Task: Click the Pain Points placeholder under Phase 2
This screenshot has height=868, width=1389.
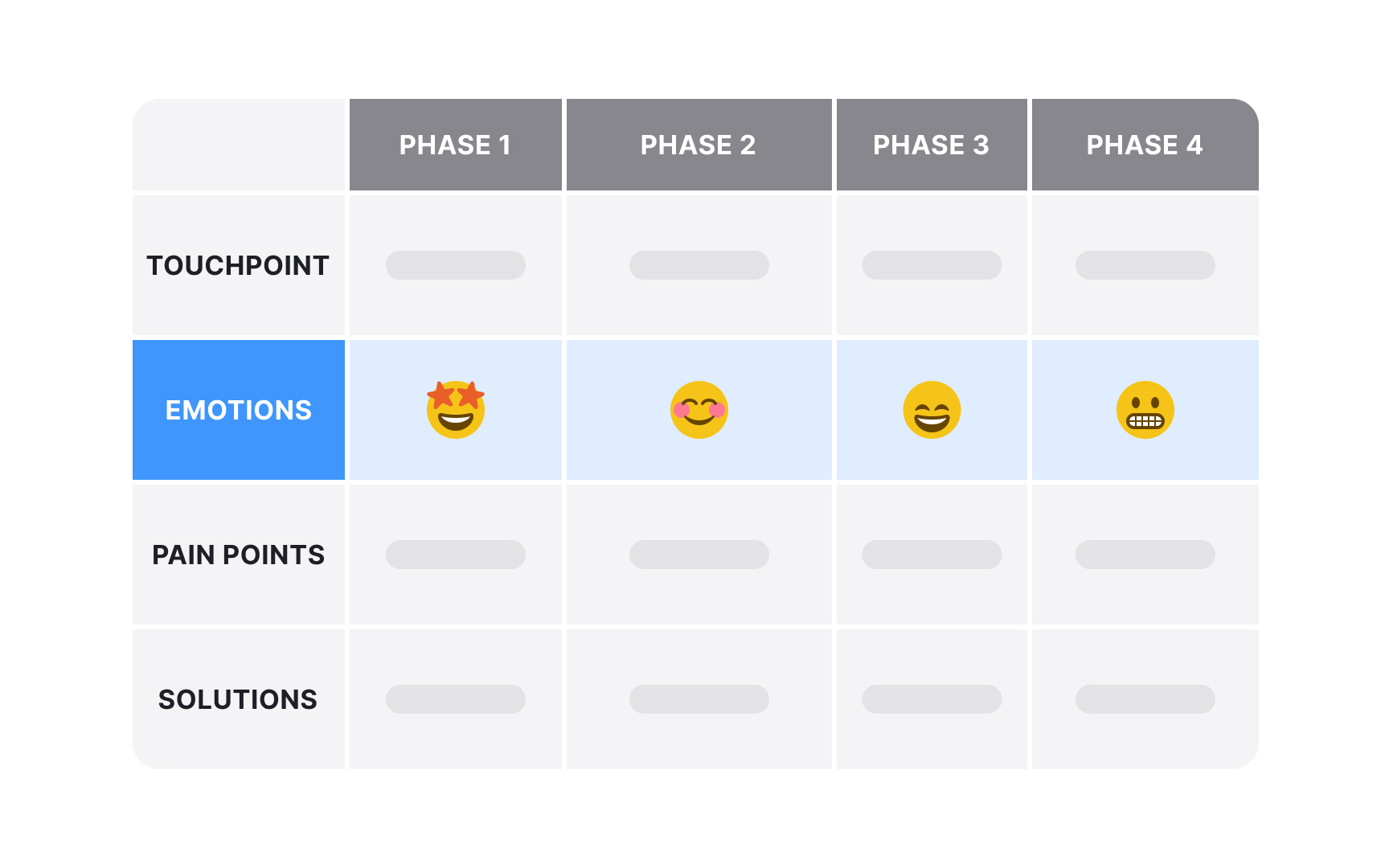Action: click(699, 555)
